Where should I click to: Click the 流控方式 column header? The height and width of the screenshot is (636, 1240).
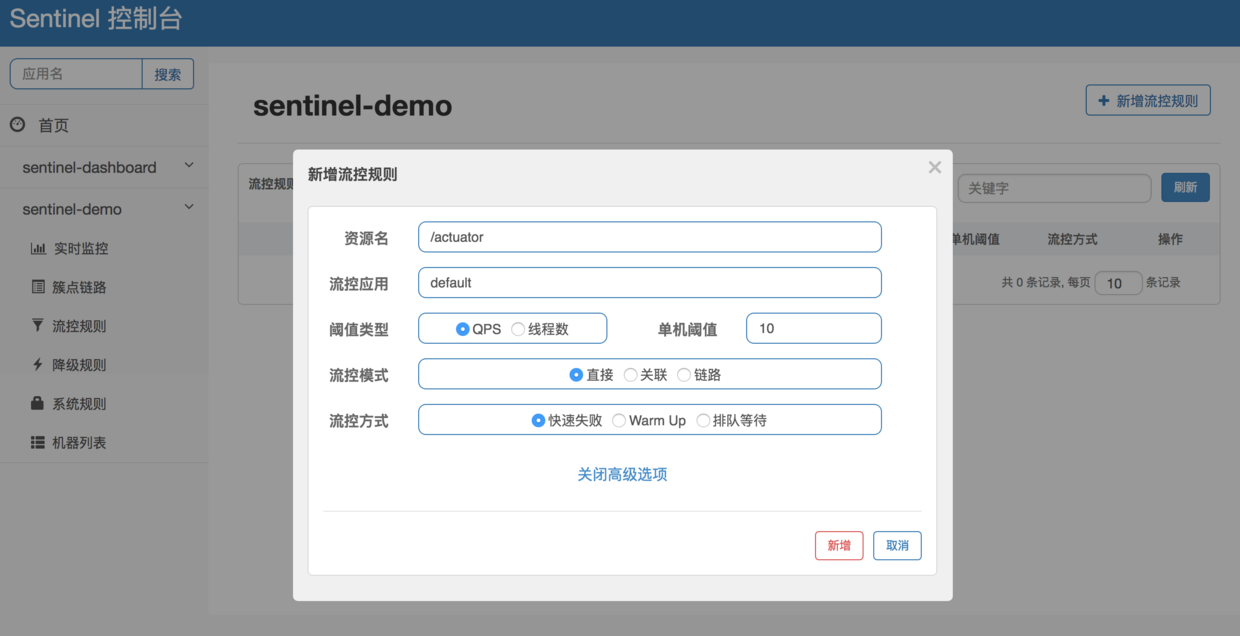point(1072,239)
